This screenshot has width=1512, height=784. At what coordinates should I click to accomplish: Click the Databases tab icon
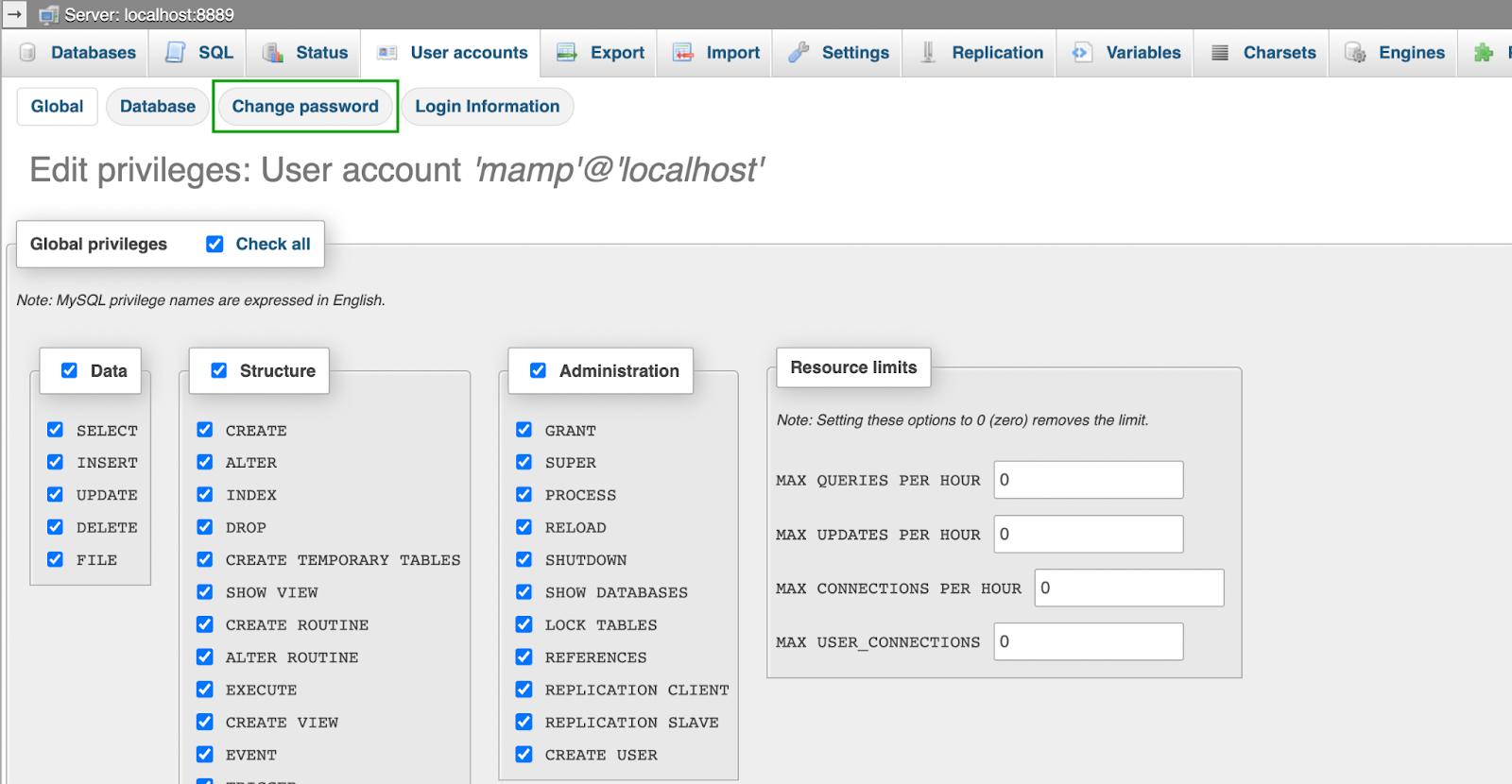coord(28,53)
